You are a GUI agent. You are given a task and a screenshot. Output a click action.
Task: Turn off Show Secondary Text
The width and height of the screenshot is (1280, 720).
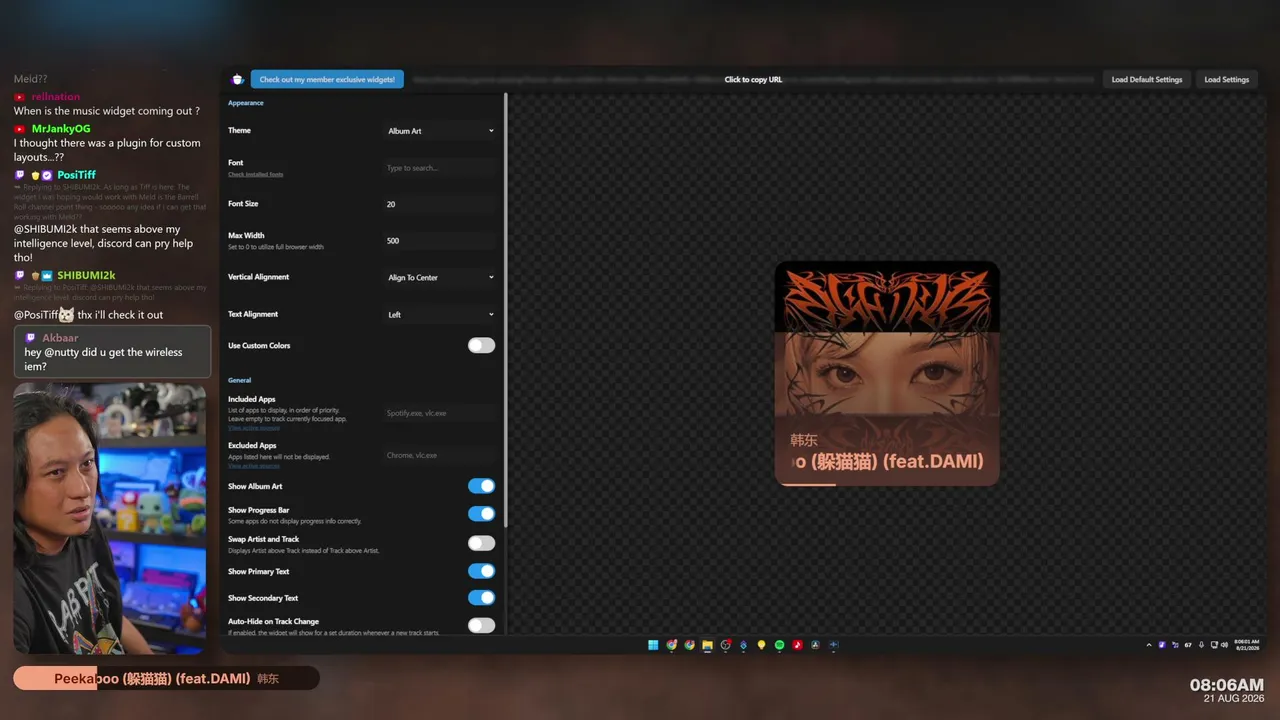[x=481, y=598]
